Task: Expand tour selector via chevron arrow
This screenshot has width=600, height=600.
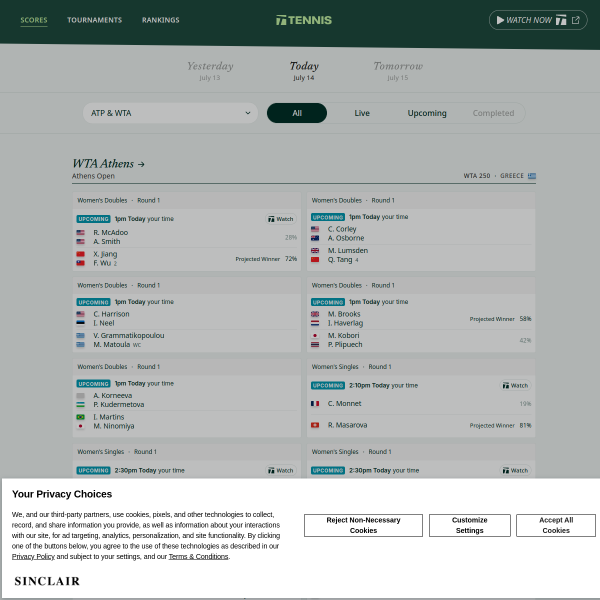Action: pyautogui.click(x=248, y=113)
